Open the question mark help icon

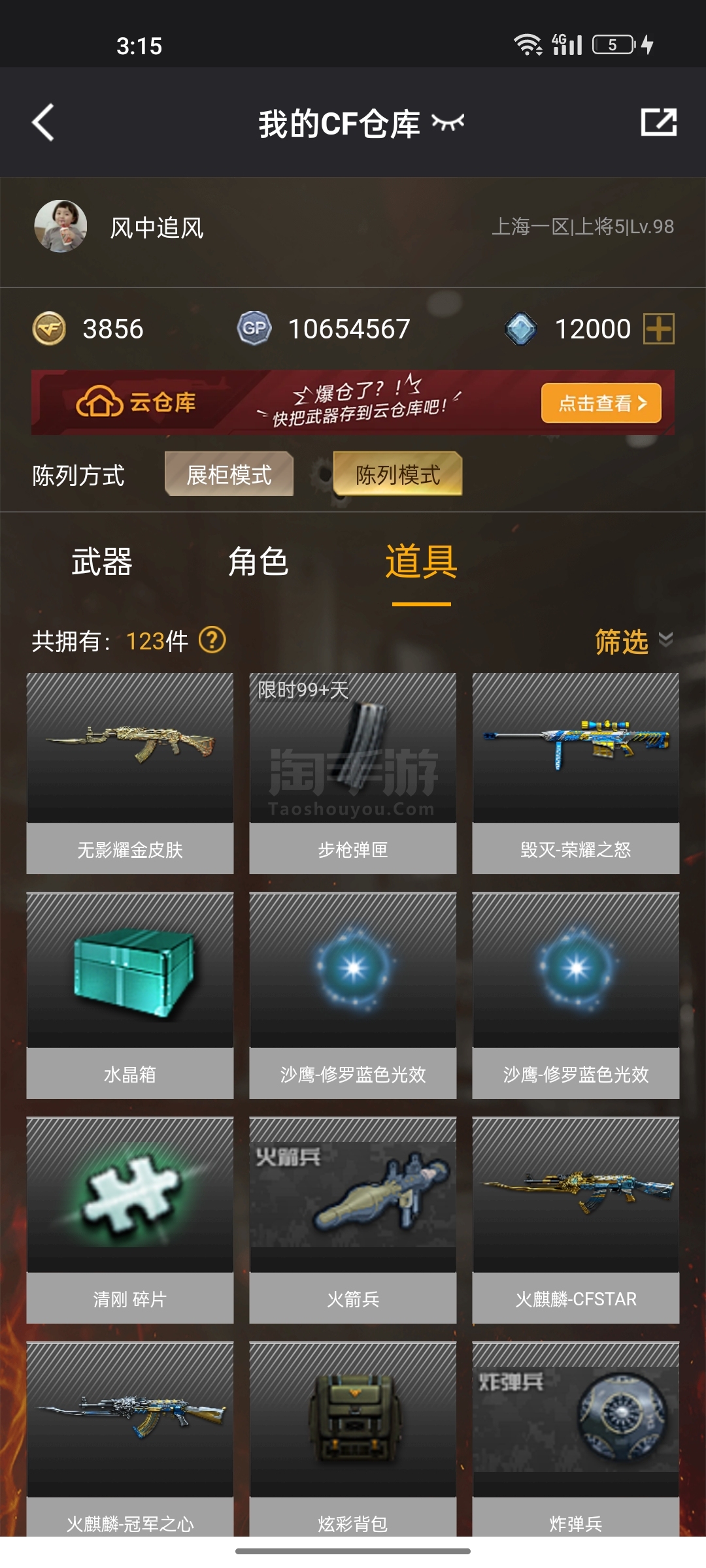point(212,640)
